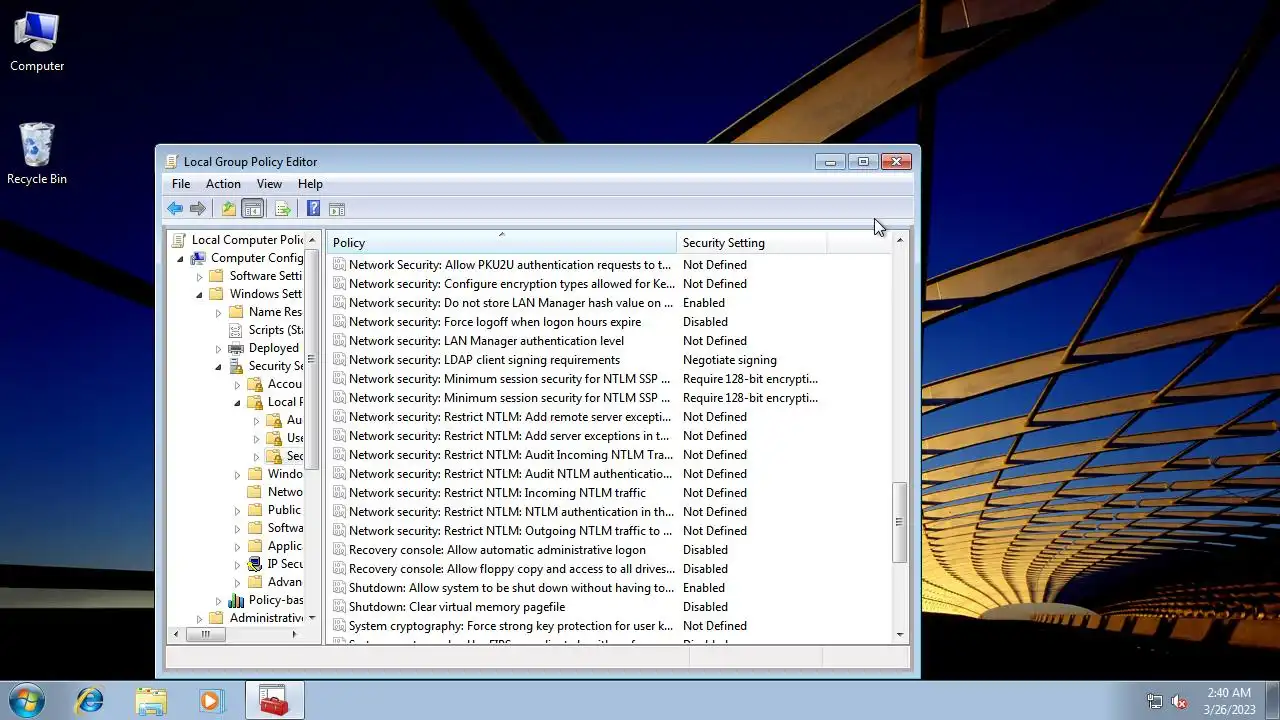
Task: Open the Help menu
Action: click(x=310, y=184)
